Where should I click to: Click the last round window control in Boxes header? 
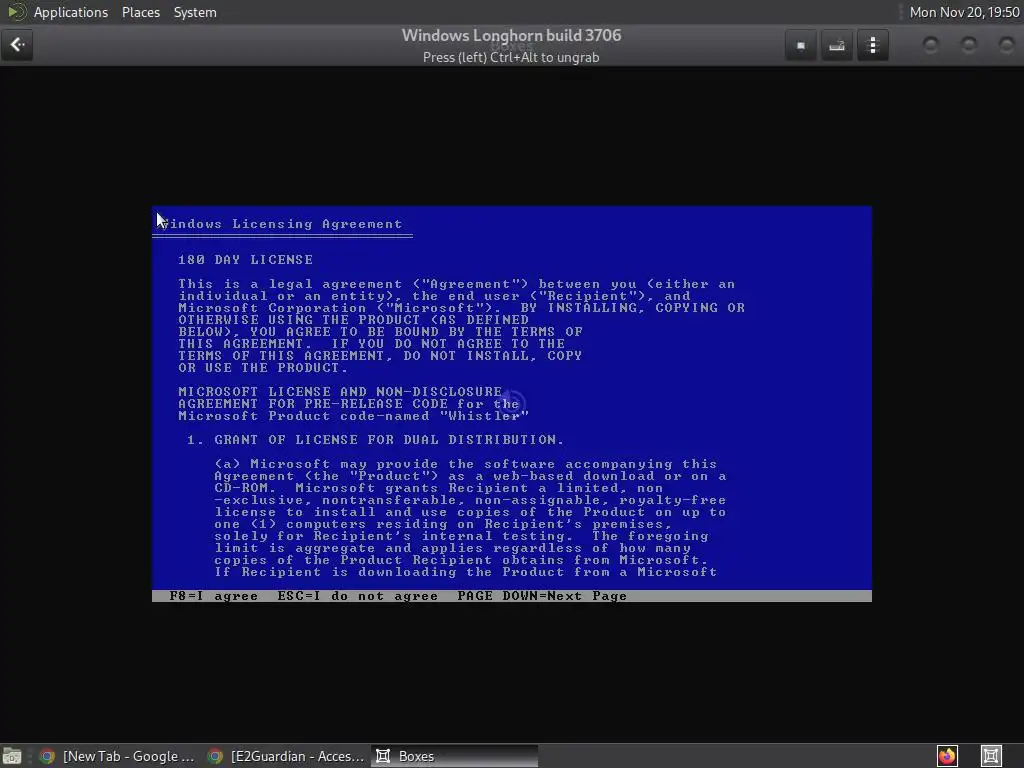tap(1006, 44)
